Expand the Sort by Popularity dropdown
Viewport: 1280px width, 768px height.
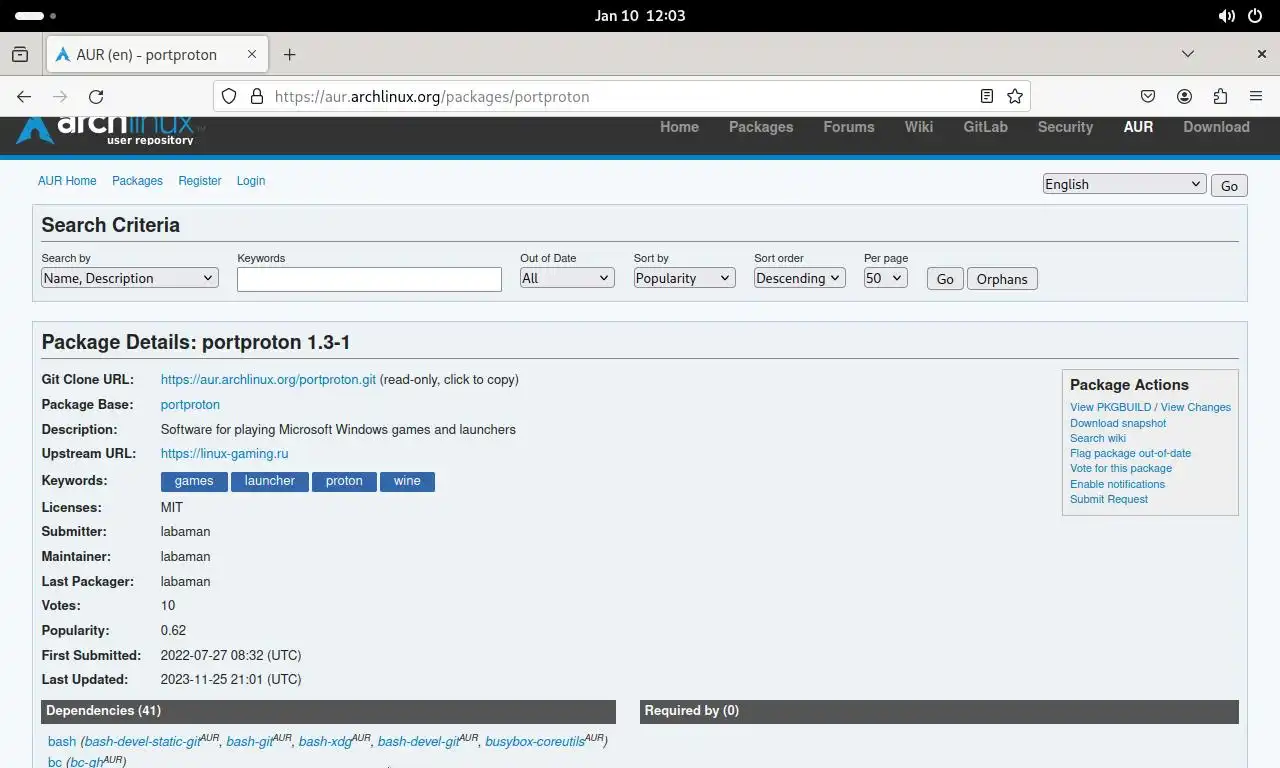[x=684, y=278]
